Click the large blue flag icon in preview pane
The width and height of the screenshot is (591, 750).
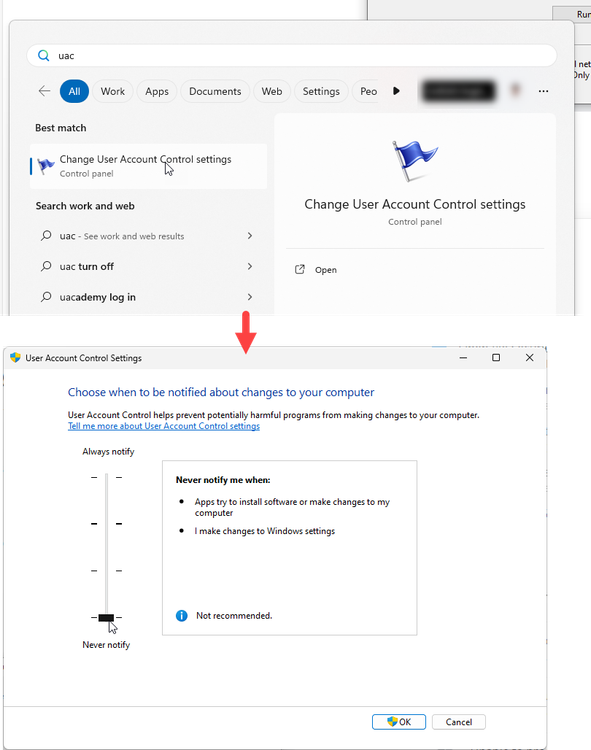[414, 161]
